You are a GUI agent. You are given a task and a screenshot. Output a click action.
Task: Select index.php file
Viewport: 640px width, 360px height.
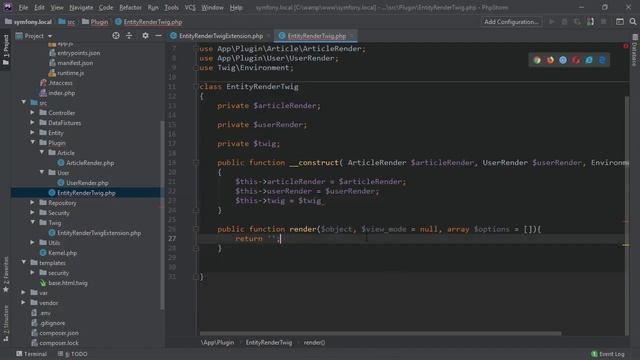(x=61, y=93)
